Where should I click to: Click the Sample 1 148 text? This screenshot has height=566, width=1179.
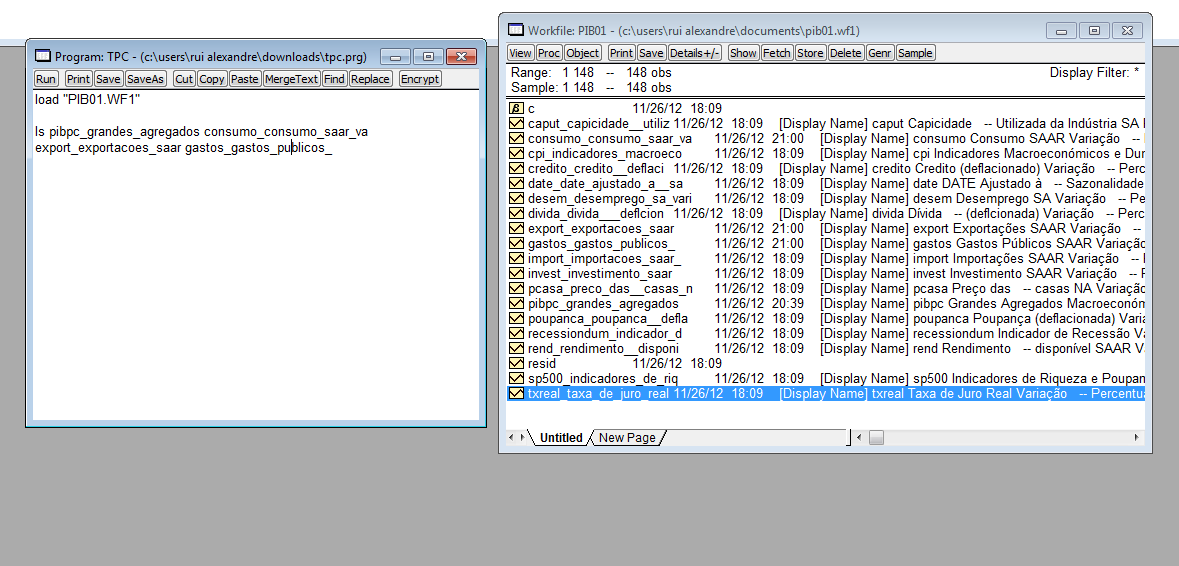pos(591,87)
